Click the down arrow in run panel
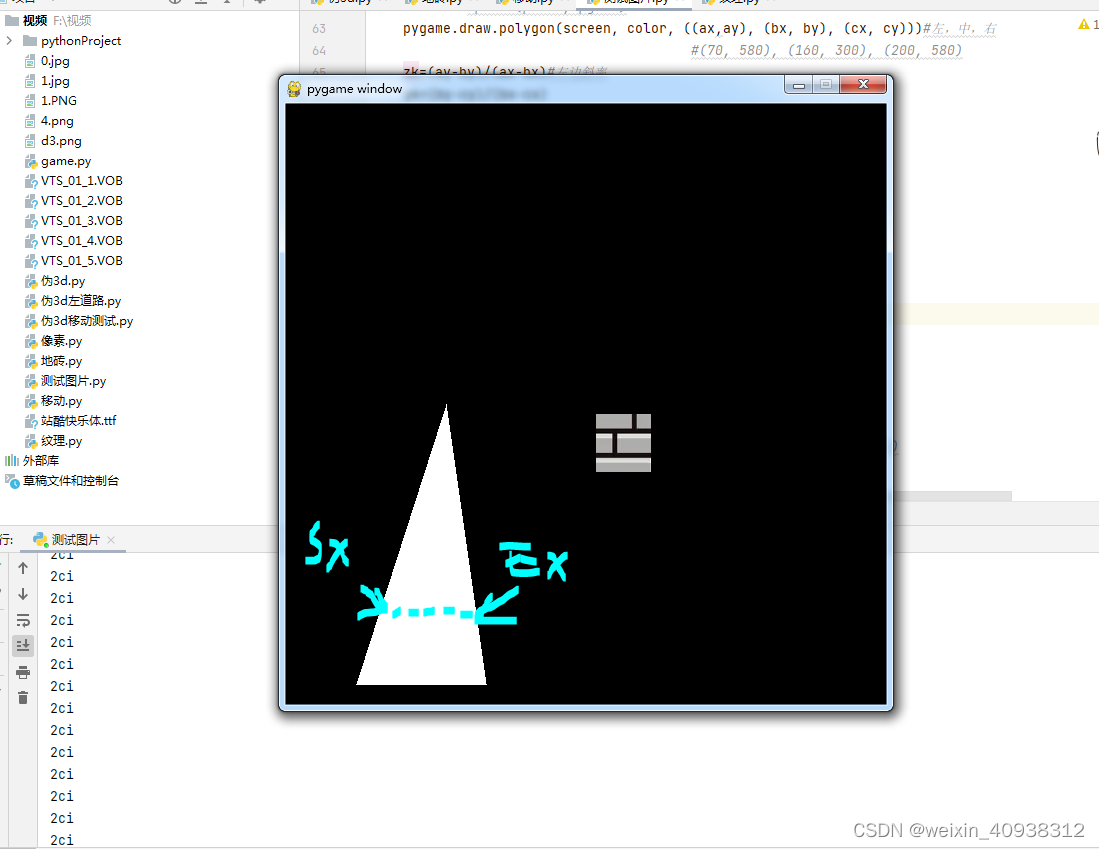 (x=23, y=594)
